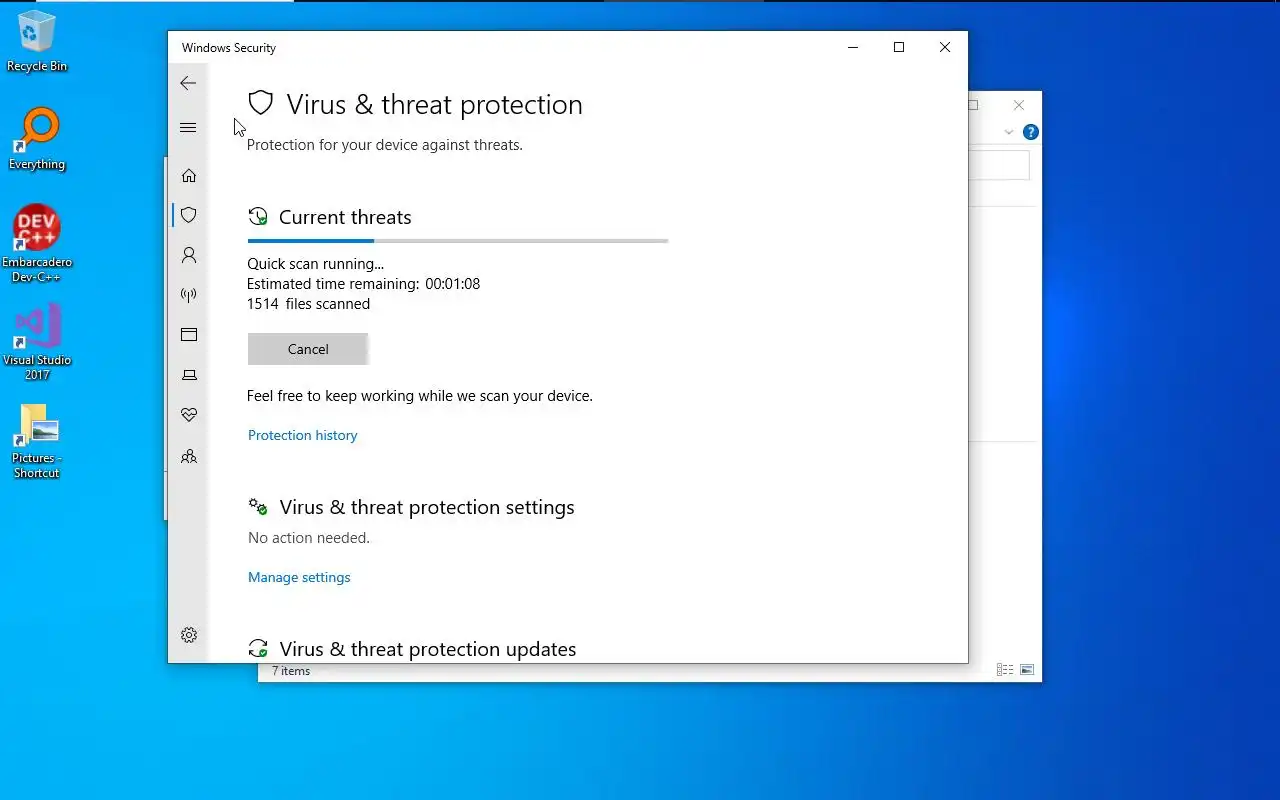The height and width of the screenshot is (800, 1280).
Task: Click search box in background Explorer window
Action: click(x=999, y=165)
